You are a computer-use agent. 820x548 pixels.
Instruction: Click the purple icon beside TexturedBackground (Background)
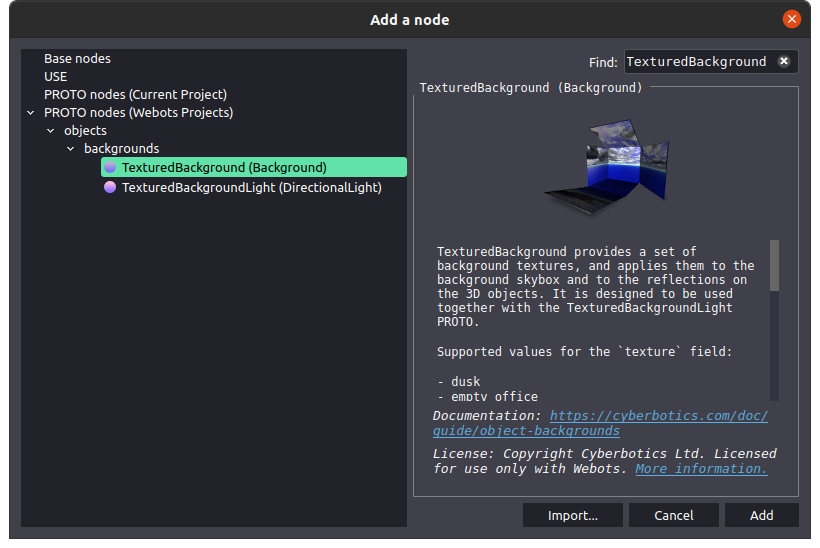(x=110, y=167)
